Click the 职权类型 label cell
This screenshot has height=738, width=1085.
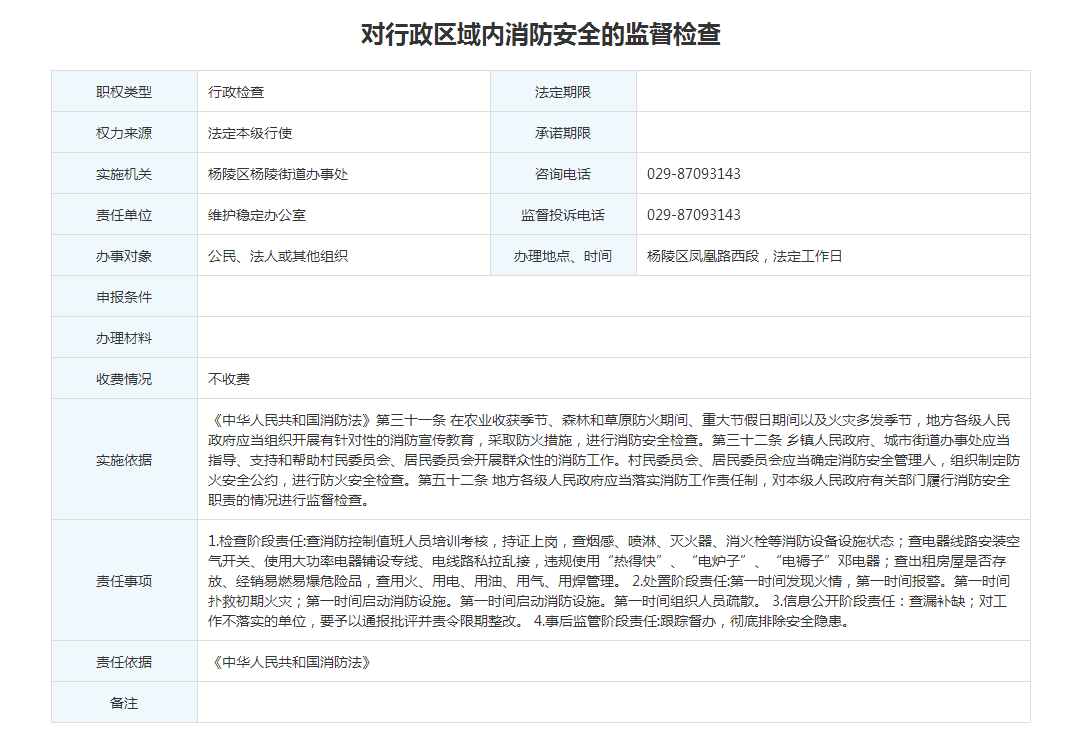click(124, 92)
